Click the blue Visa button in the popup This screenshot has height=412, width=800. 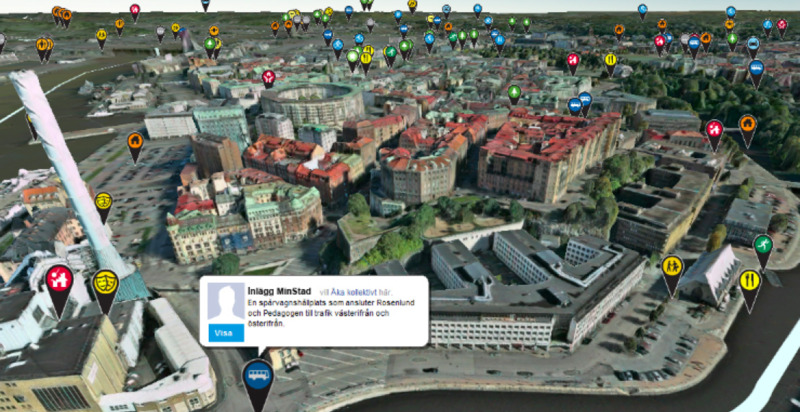point(226,333)
